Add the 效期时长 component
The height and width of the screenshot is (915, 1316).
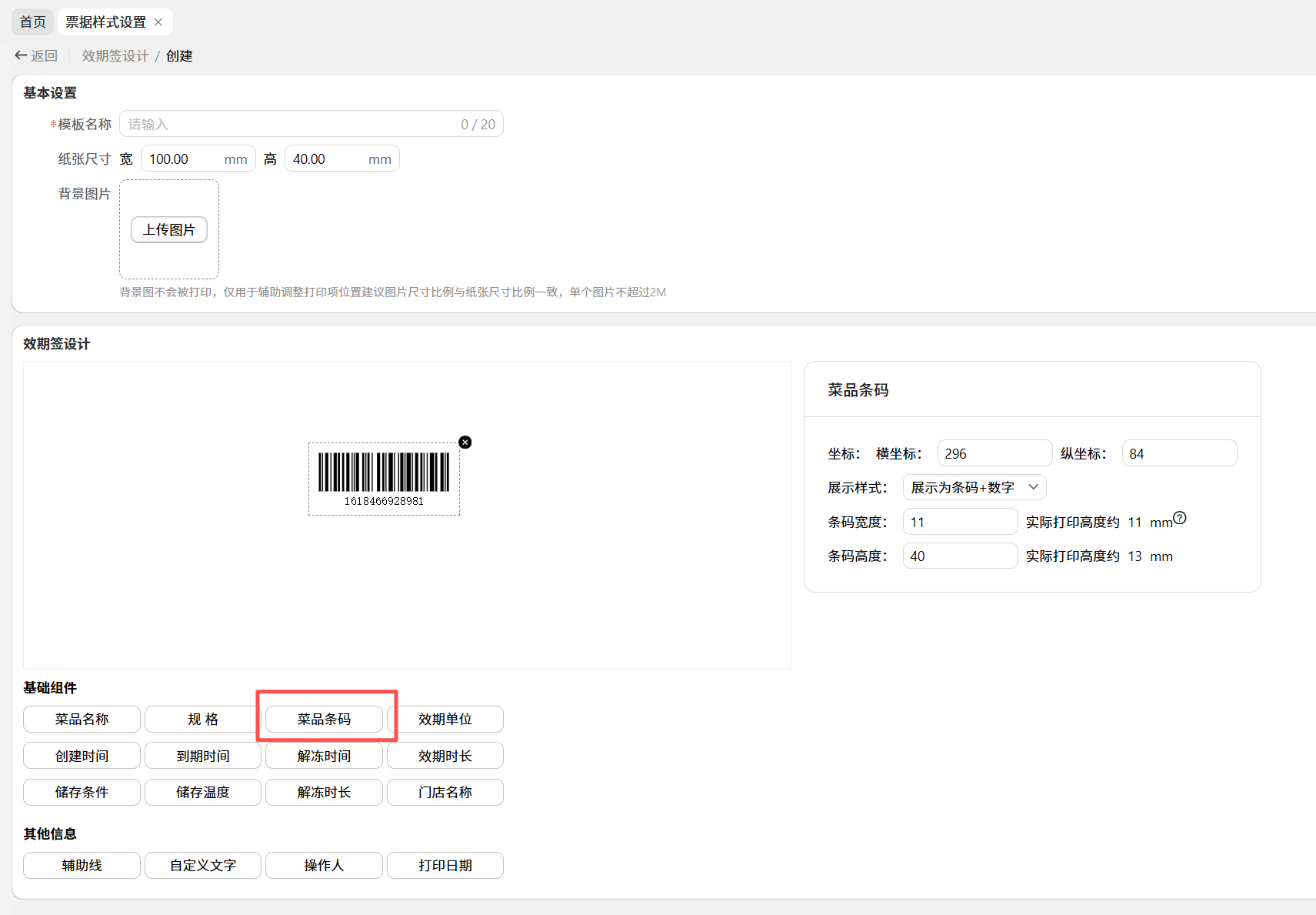(x=445, y=756)
